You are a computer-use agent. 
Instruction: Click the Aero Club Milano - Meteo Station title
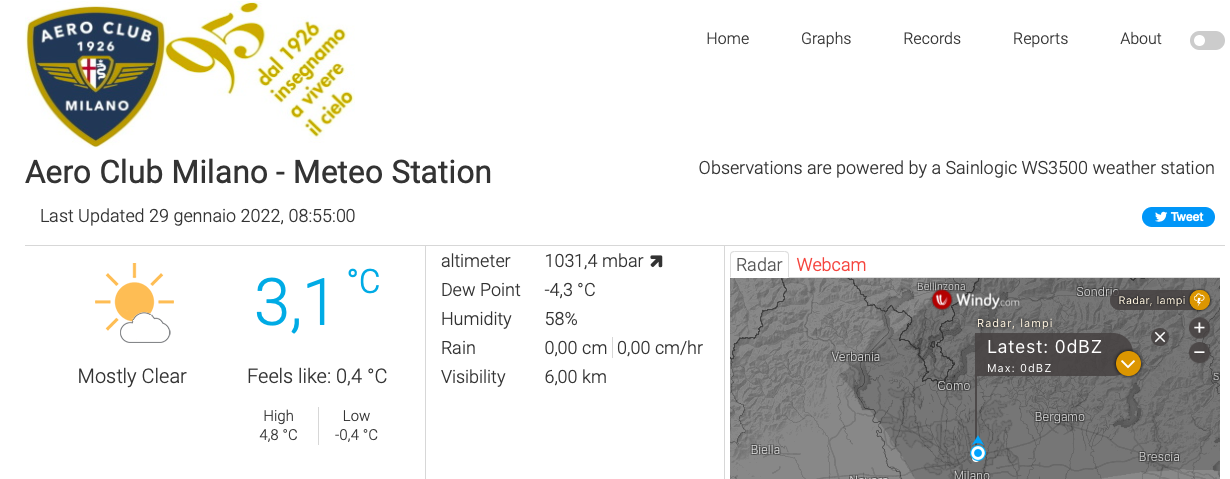pos(258,172)
